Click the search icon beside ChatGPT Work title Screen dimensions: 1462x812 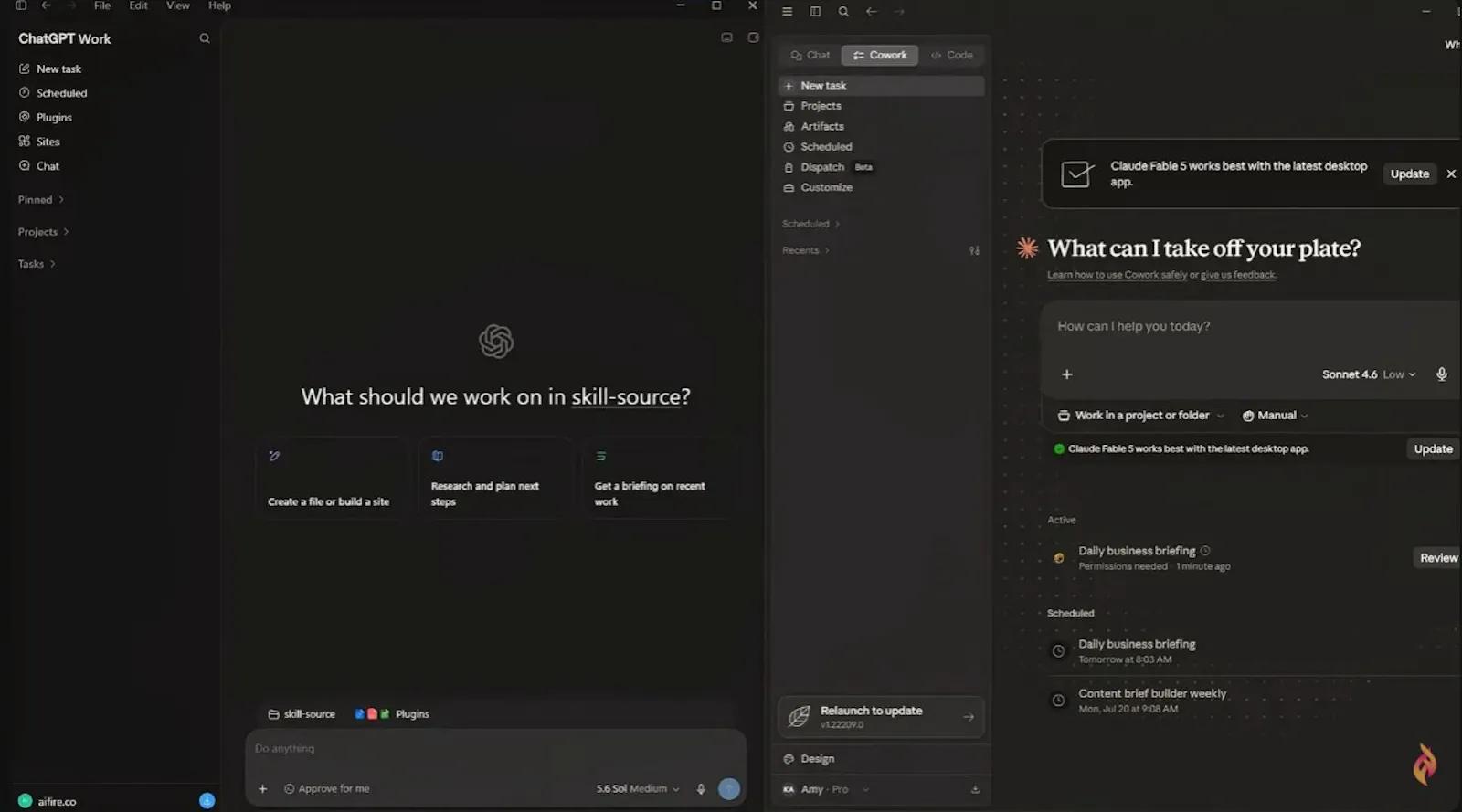(205, 38)
